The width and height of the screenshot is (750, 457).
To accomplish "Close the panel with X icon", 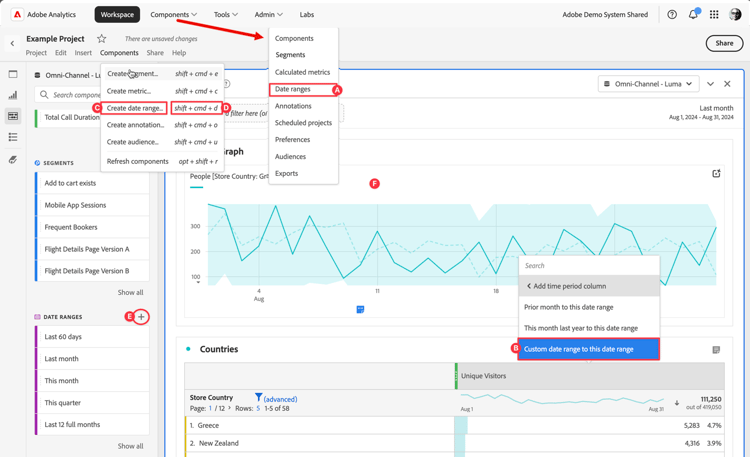I will (727, 84).
